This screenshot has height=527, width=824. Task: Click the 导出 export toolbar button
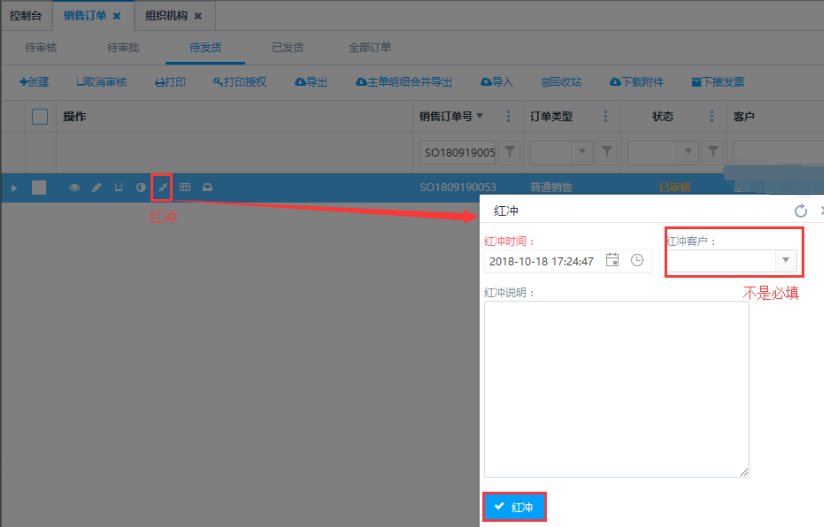(311, 82)
